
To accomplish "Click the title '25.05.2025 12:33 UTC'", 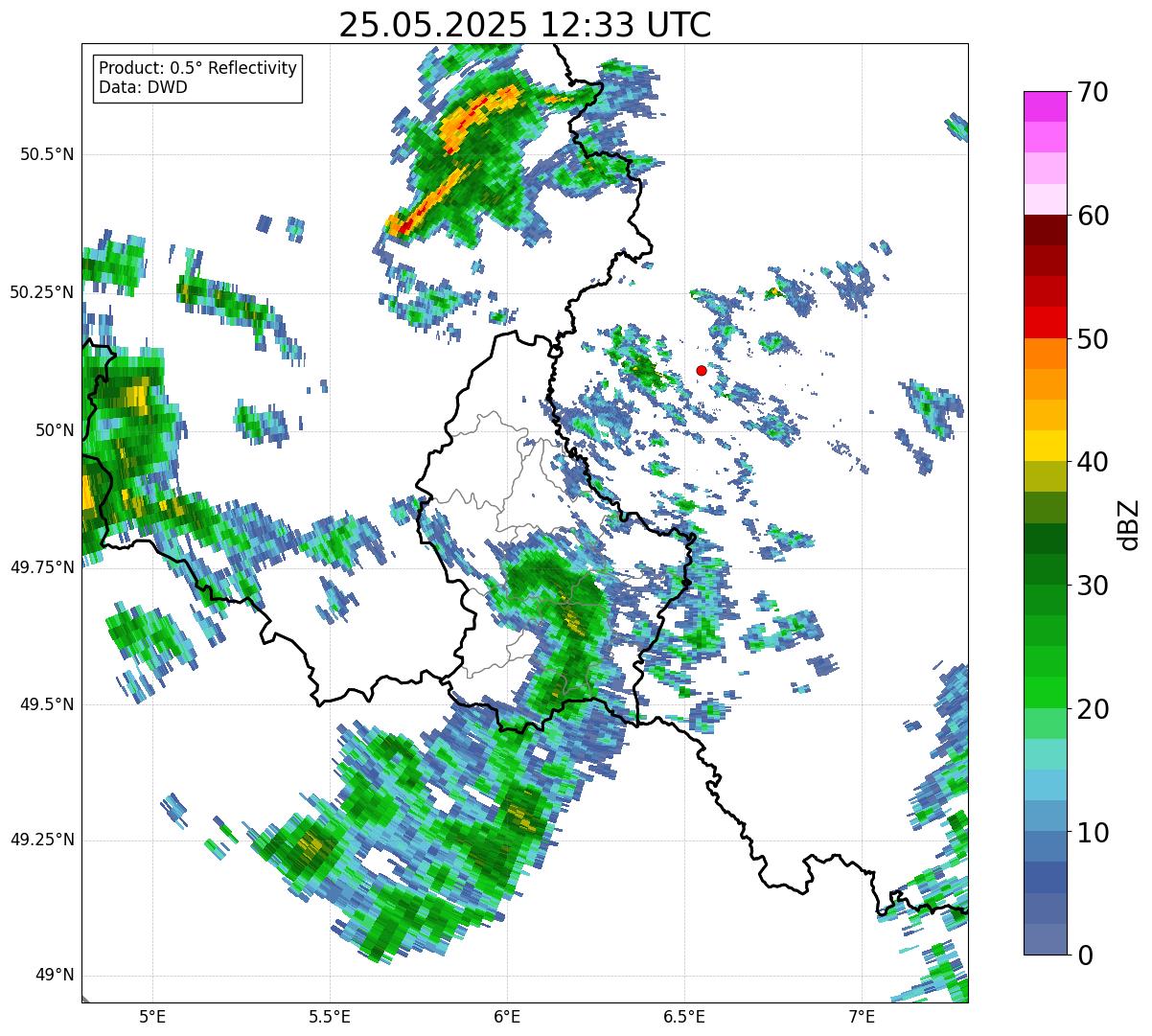I will pyautogui.click(x=525, y=25).
